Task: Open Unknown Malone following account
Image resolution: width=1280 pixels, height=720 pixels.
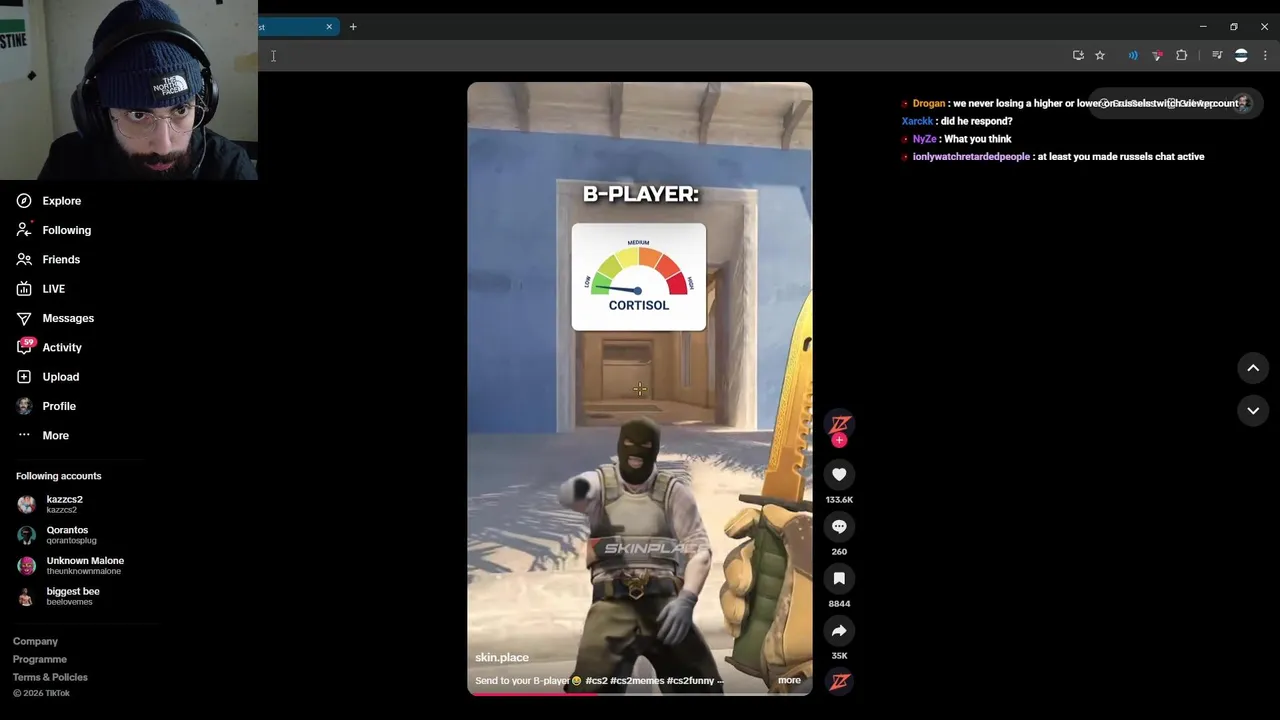Action: click(70, 565)
